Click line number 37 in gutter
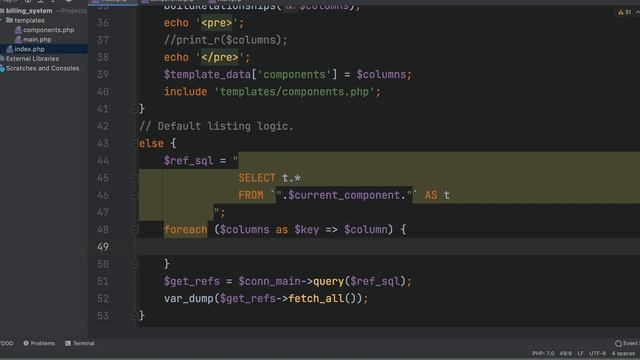 (103, 40)
